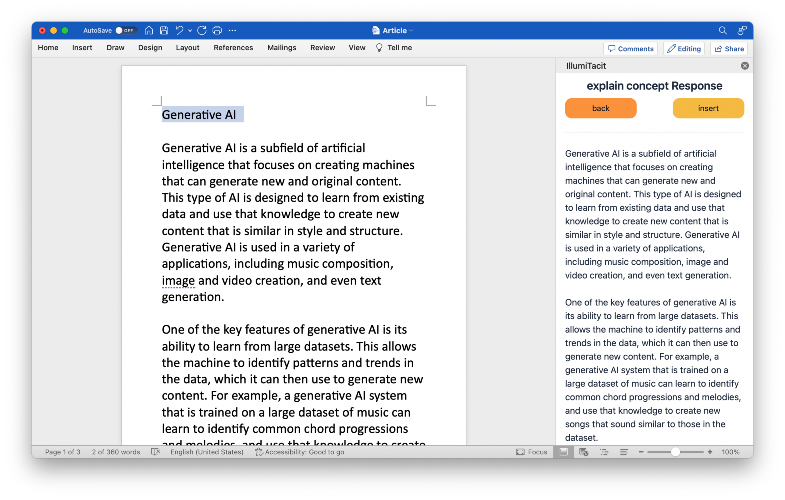The image size is (785, 500).
Task: Enable Focus mode in status bar
Action: [x=532, y=452]
